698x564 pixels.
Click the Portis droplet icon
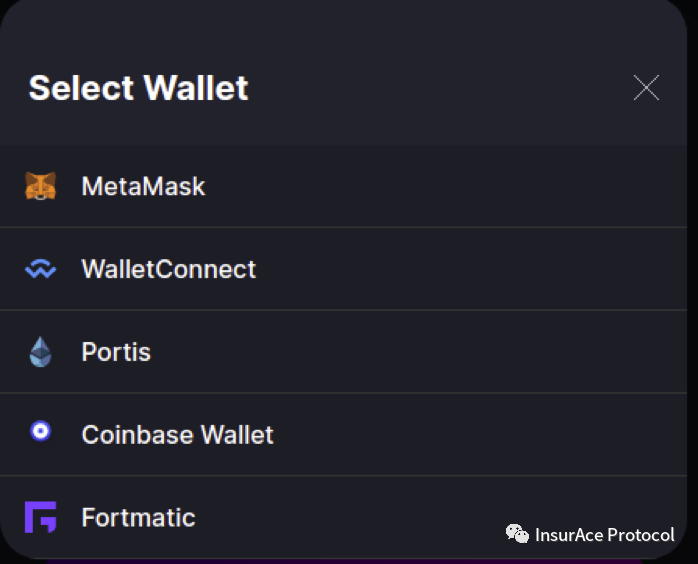point(41,352)
